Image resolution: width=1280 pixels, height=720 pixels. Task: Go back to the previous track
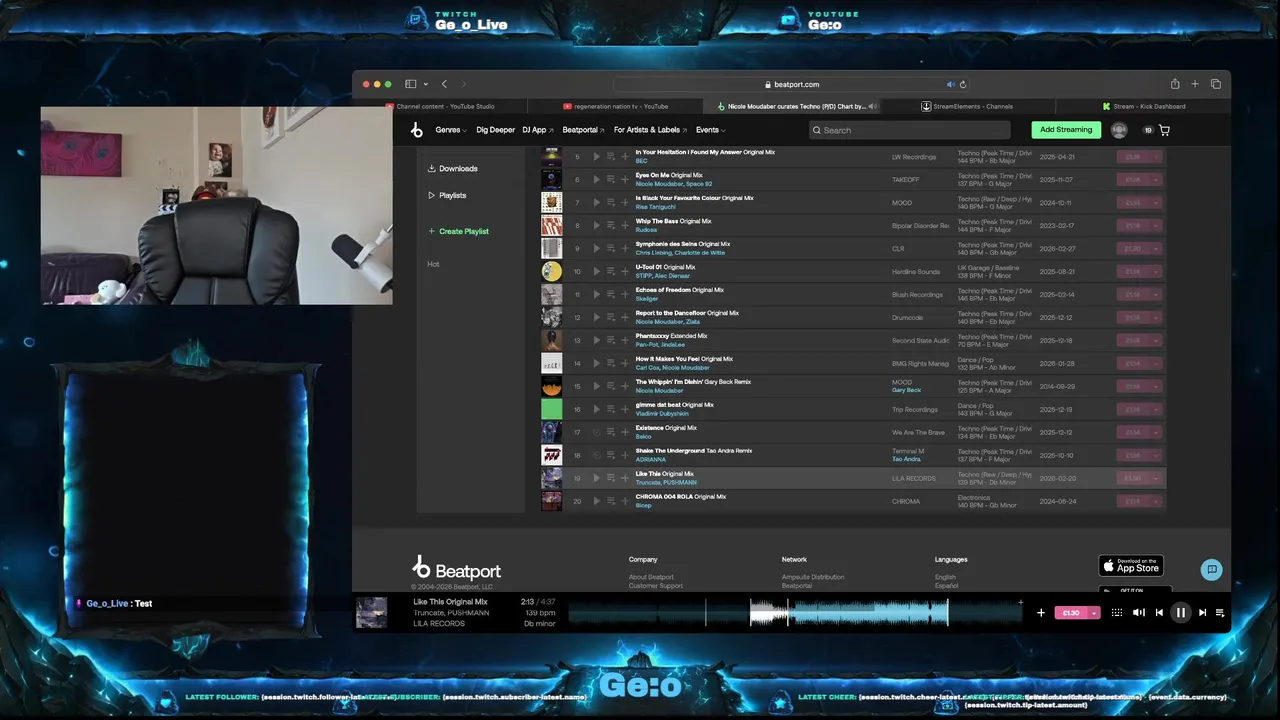coord(1159,612)
